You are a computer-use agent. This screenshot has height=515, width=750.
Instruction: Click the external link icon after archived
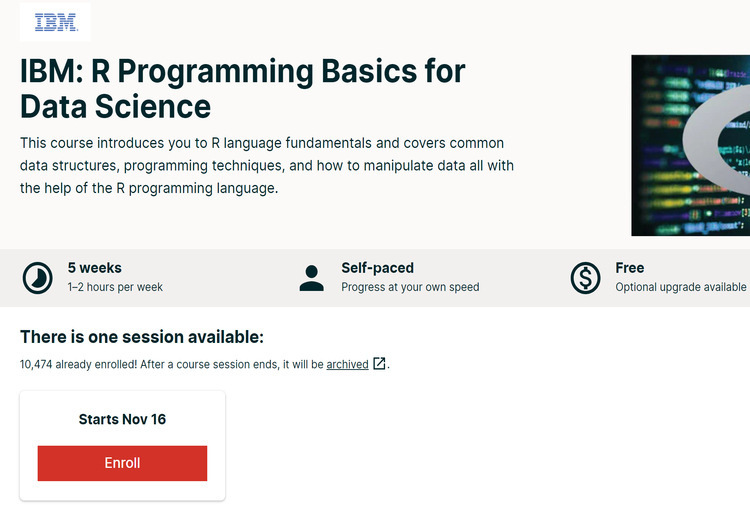(379, 364)
